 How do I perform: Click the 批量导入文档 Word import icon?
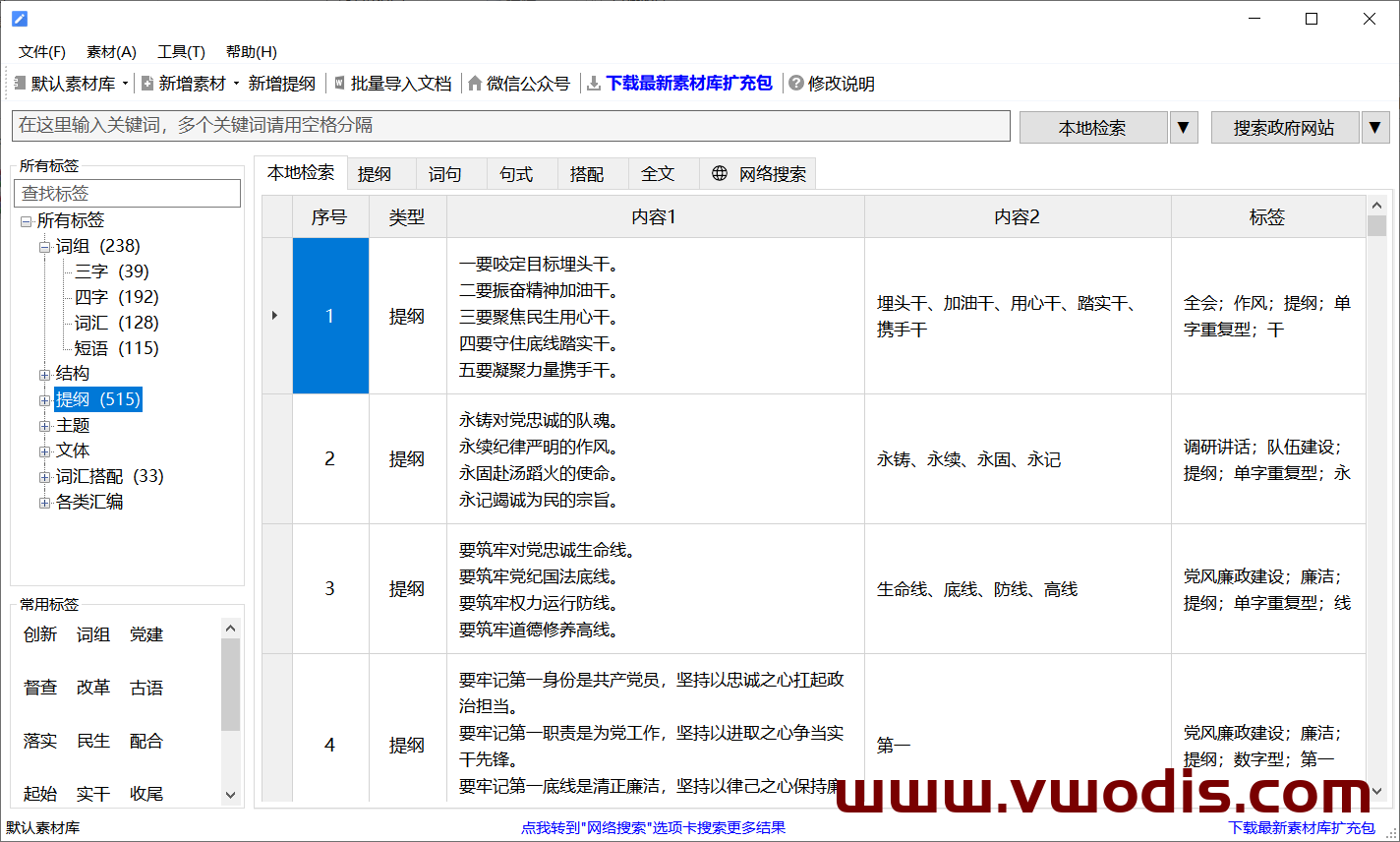coord(337,83)
